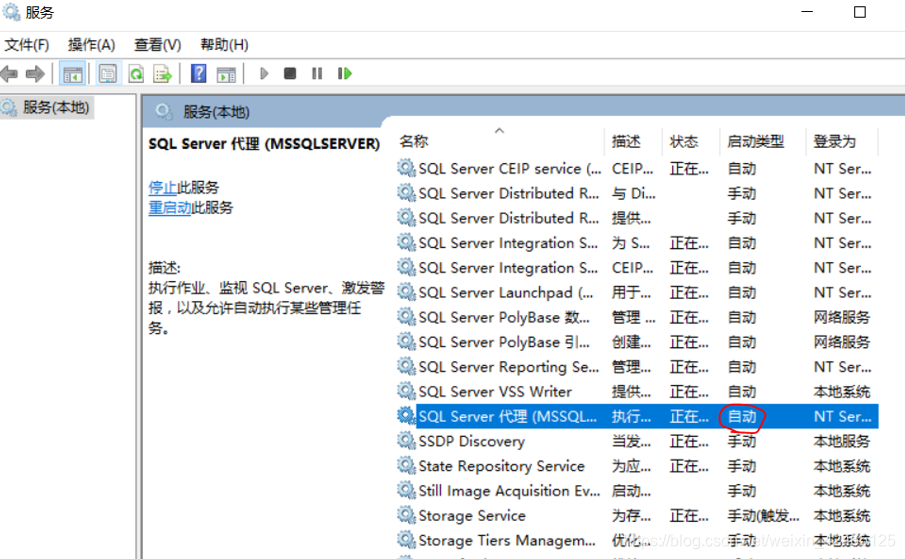Minimize the 服务 window
Image resolution: width=905 pixels, height=559 pixels.
pos(807,12)
